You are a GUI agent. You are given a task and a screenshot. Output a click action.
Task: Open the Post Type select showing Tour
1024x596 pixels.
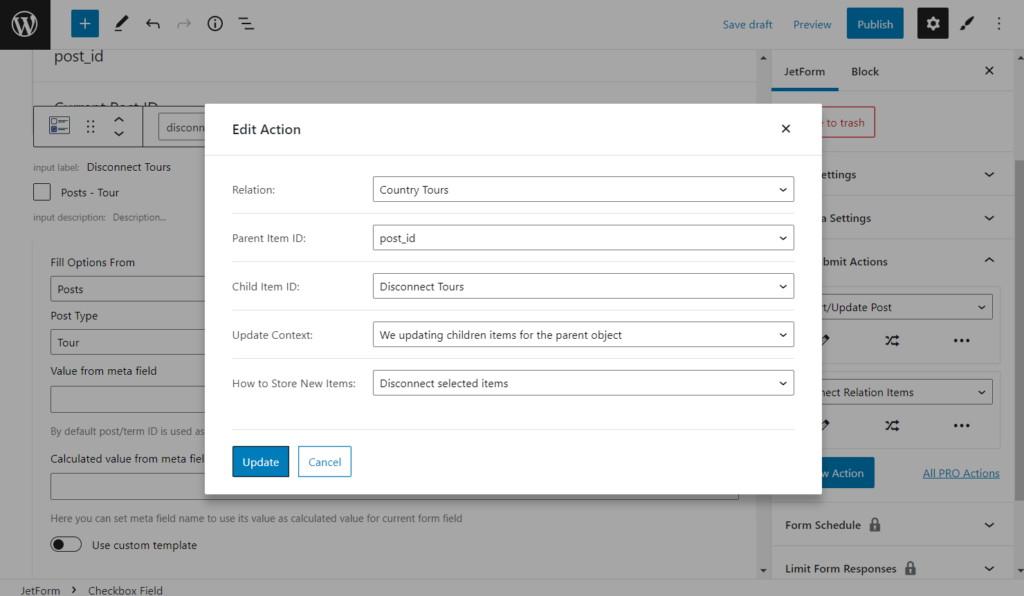click(x=128, y=342)
